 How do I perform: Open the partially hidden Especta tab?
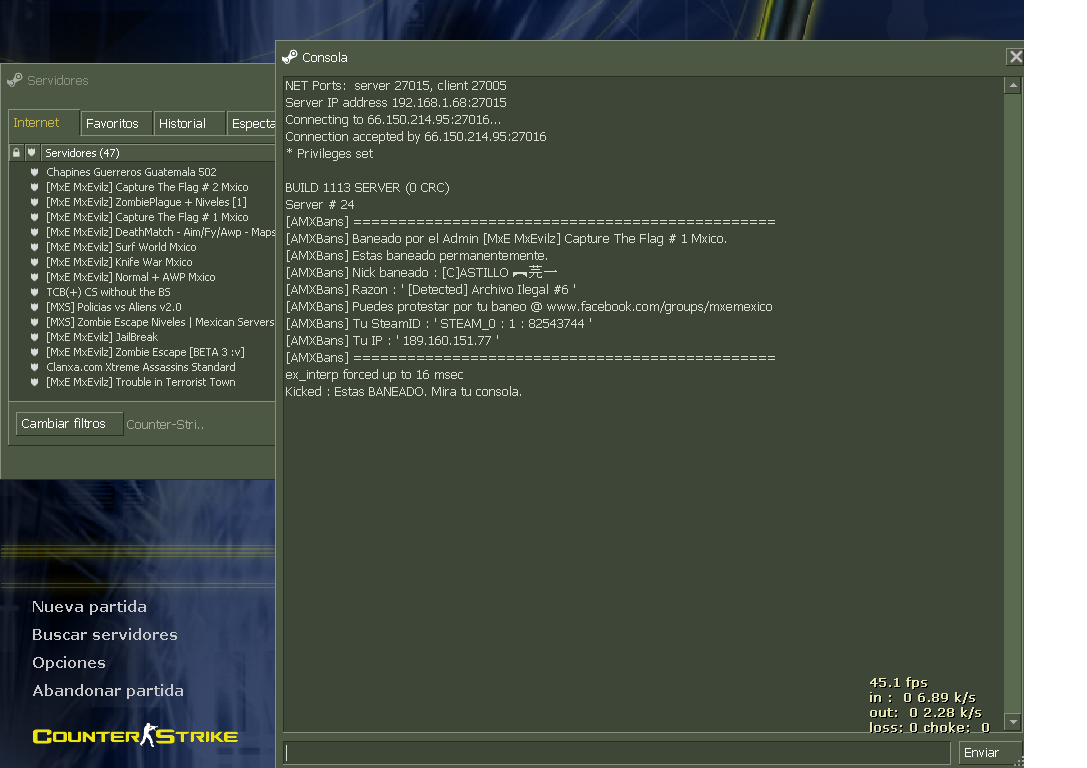tap(252, 123)
